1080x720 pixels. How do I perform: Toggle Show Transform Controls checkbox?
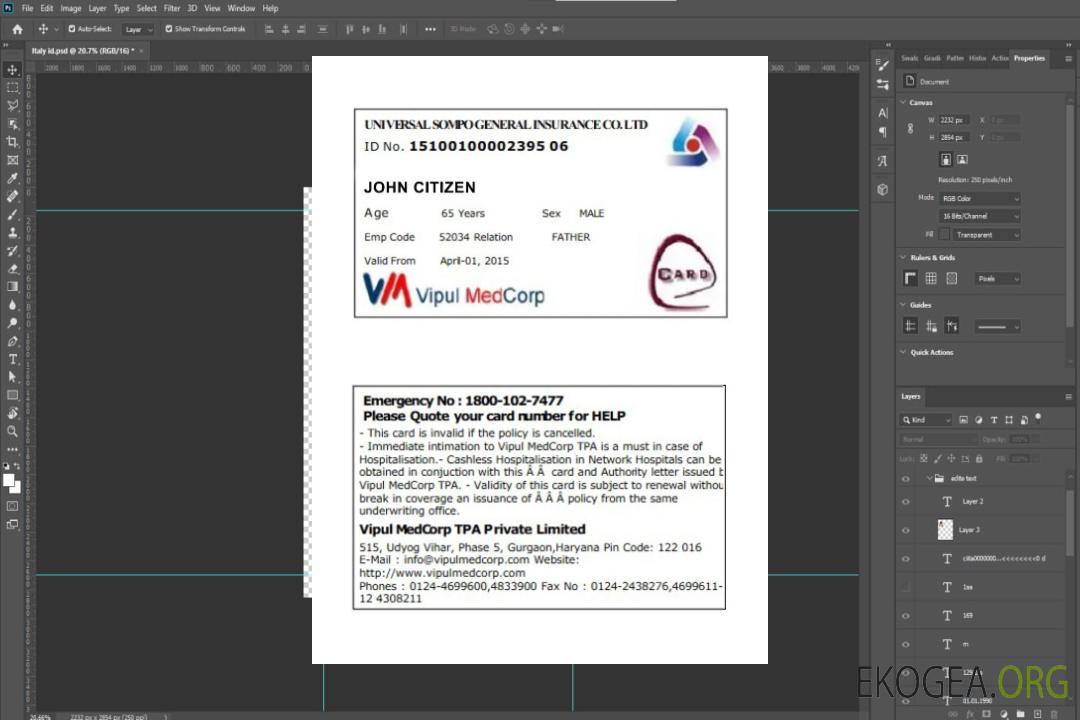point(169,29)
